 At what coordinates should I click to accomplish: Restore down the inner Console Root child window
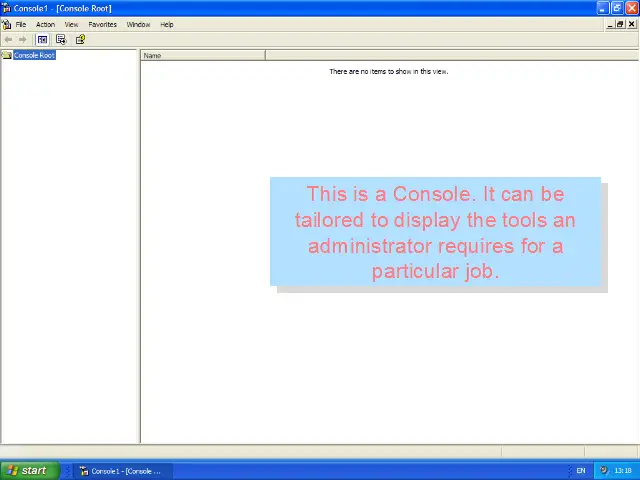[620, 24]
